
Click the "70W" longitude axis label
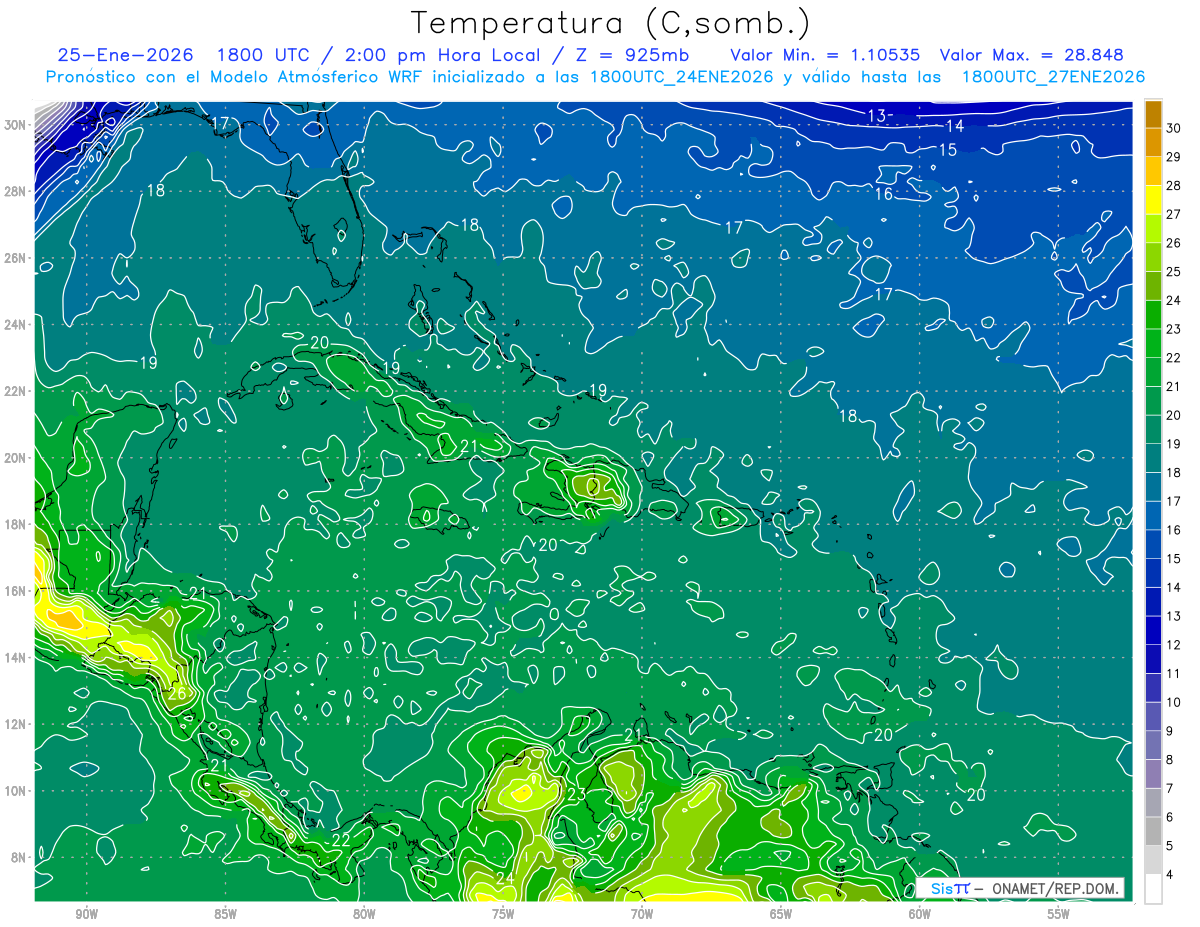tap(642, 915)
